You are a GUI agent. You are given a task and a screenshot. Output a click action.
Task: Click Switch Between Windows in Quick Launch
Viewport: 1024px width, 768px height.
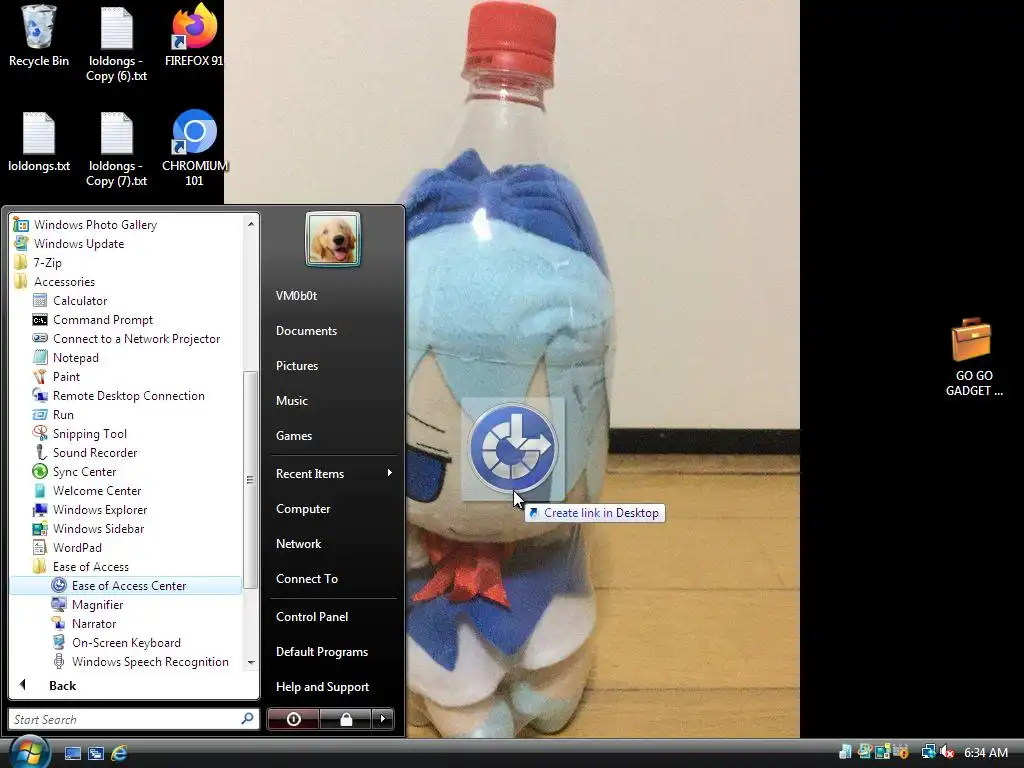tap(95, 753)
